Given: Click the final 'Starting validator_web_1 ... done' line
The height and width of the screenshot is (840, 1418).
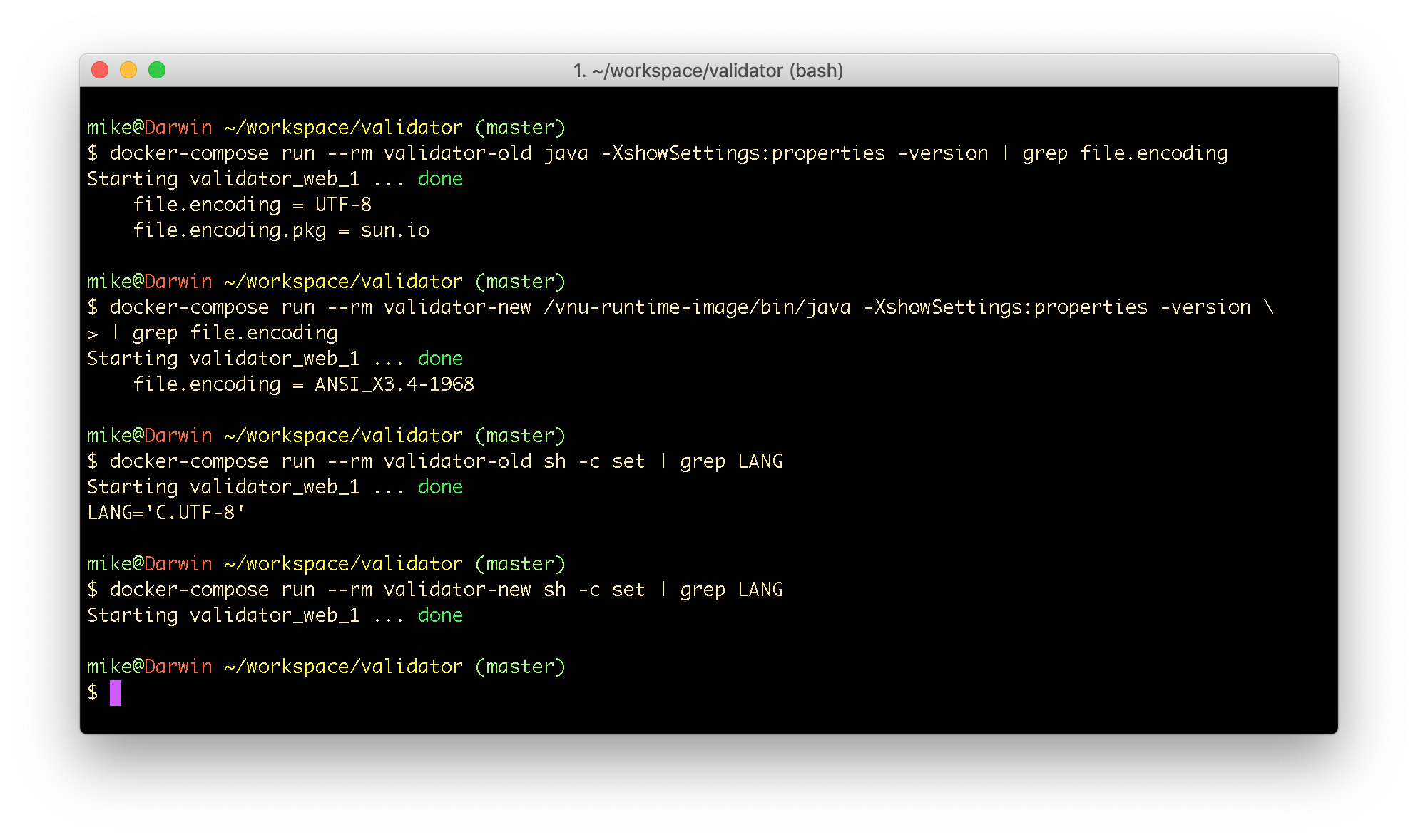Looking at the screenshot, I should [275, 615].
